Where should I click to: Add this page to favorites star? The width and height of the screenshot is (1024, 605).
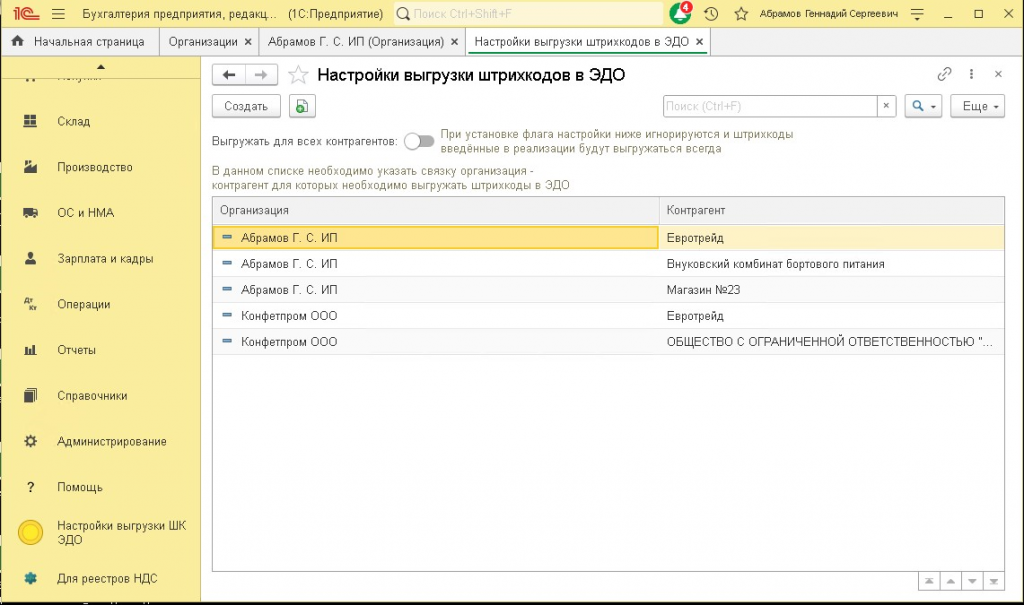click(x=298, y=75)
